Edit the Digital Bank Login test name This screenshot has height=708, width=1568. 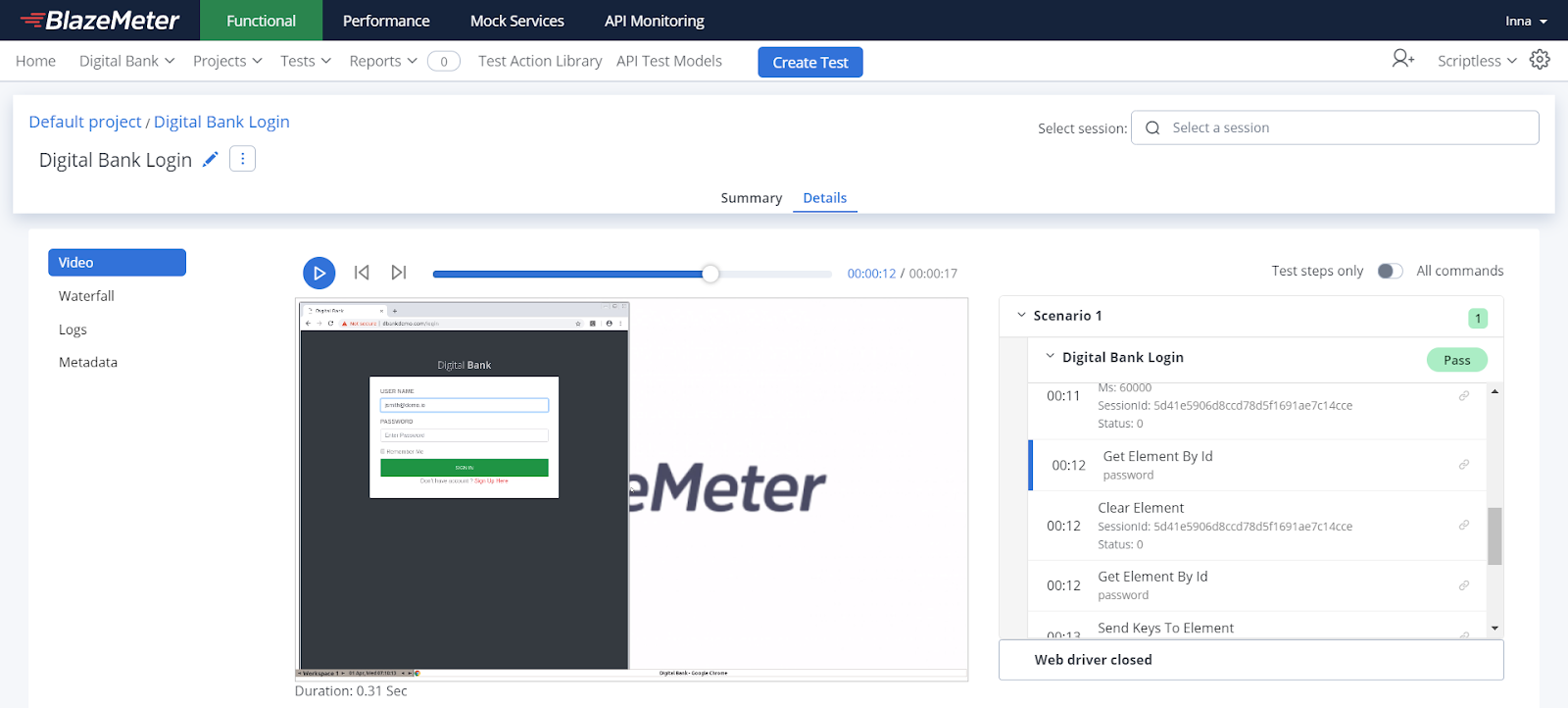[210, 160]
